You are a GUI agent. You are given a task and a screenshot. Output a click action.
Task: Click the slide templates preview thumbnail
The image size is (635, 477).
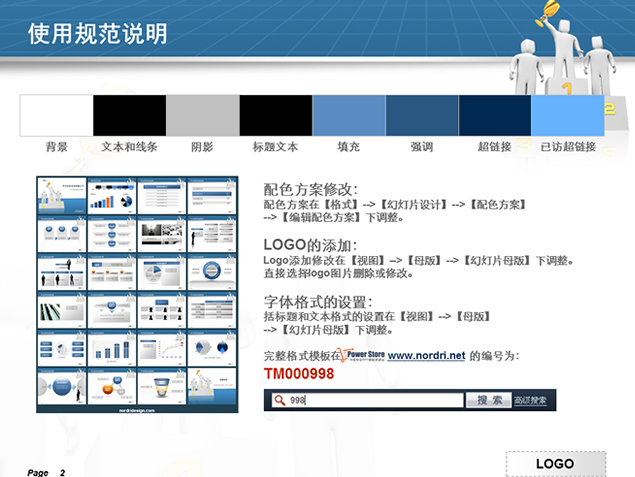pyautogui.click(x=137, y=294)
